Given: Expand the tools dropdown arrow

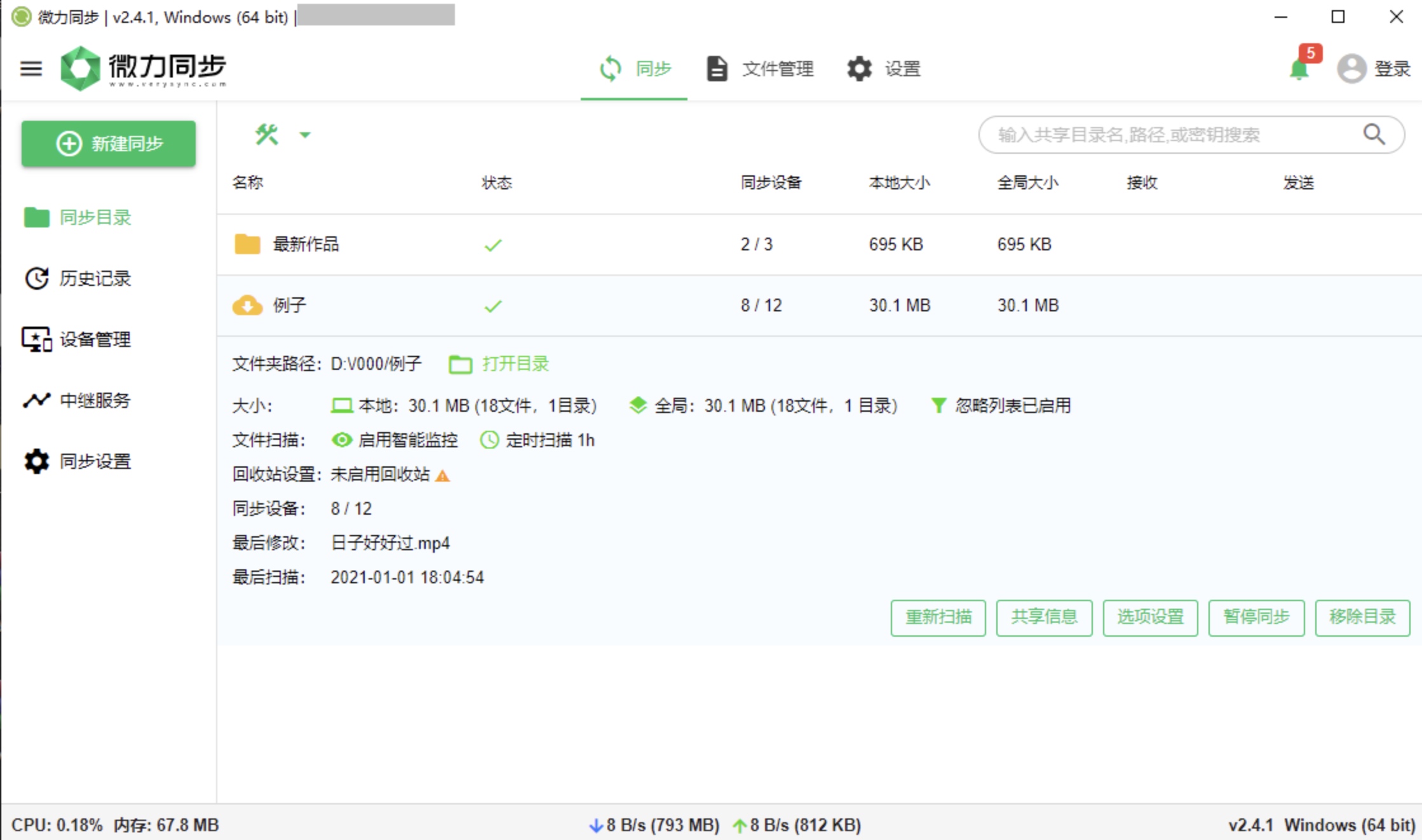Looking at the screenshot, I should pyautogui.click(x=305, y=135).
